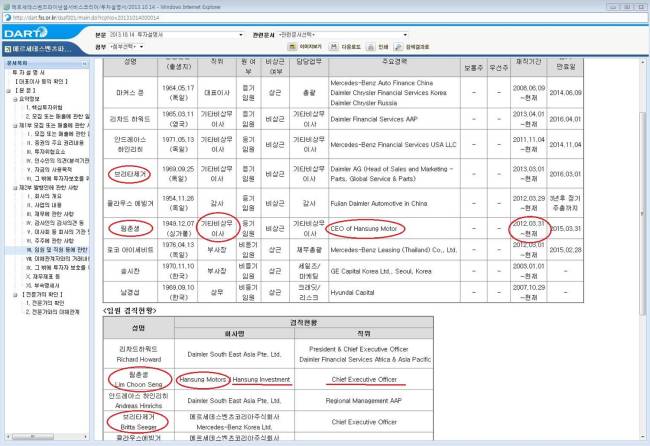Screen dimensions: 650x446
Task: Click the 다운로드 (download) toolbar icon
Action: pos(334,47)
